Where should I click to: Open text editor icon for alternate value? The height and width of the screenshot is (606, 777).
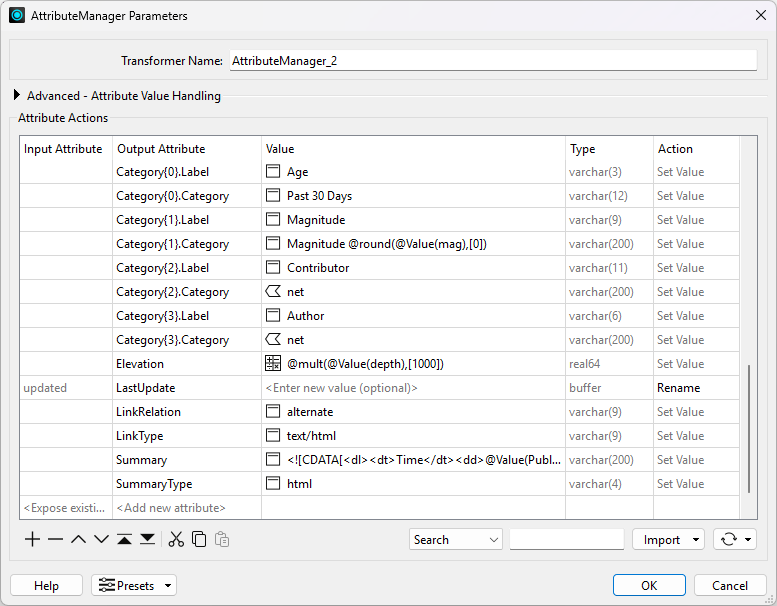click(273, 411)
